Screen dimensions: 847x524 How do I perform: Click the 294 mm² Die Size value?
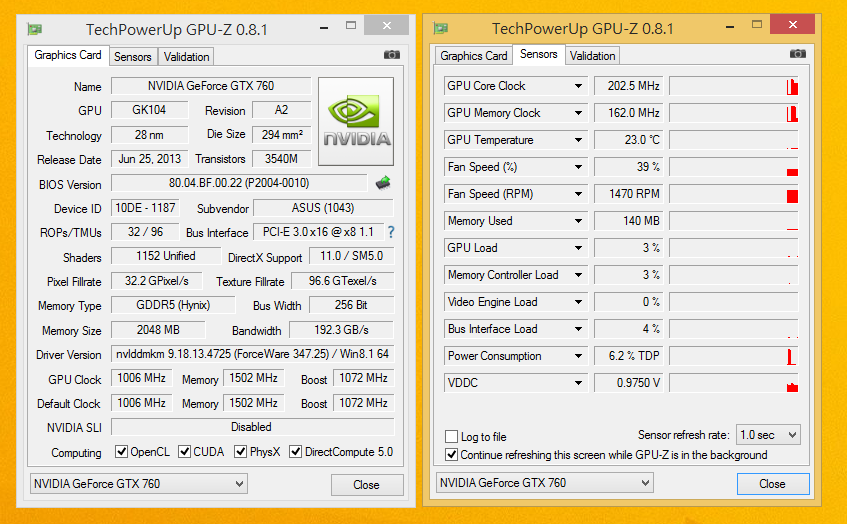click(x=282, y=135)
